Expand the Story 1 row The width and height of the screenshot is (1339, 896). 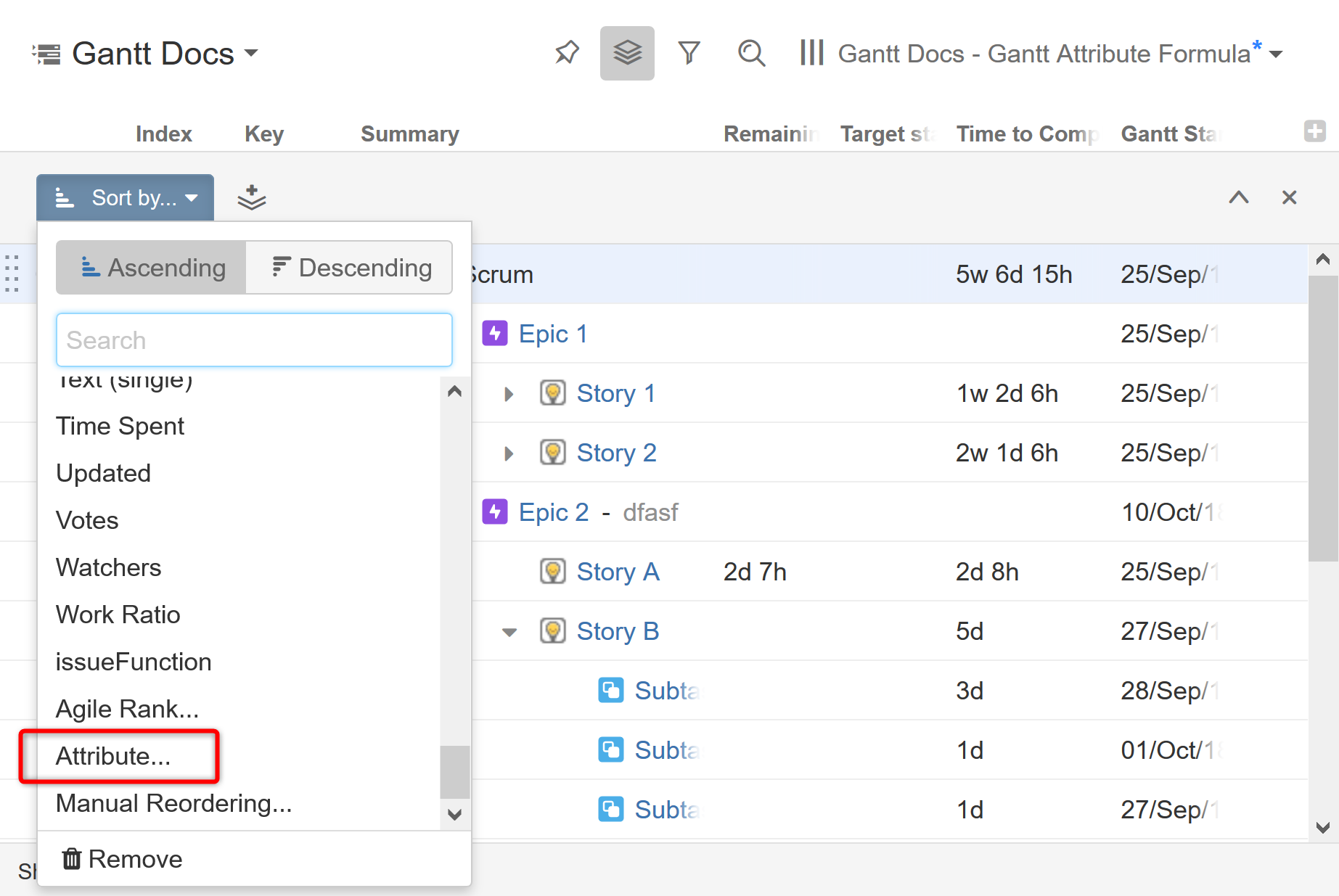pos(509,394)
